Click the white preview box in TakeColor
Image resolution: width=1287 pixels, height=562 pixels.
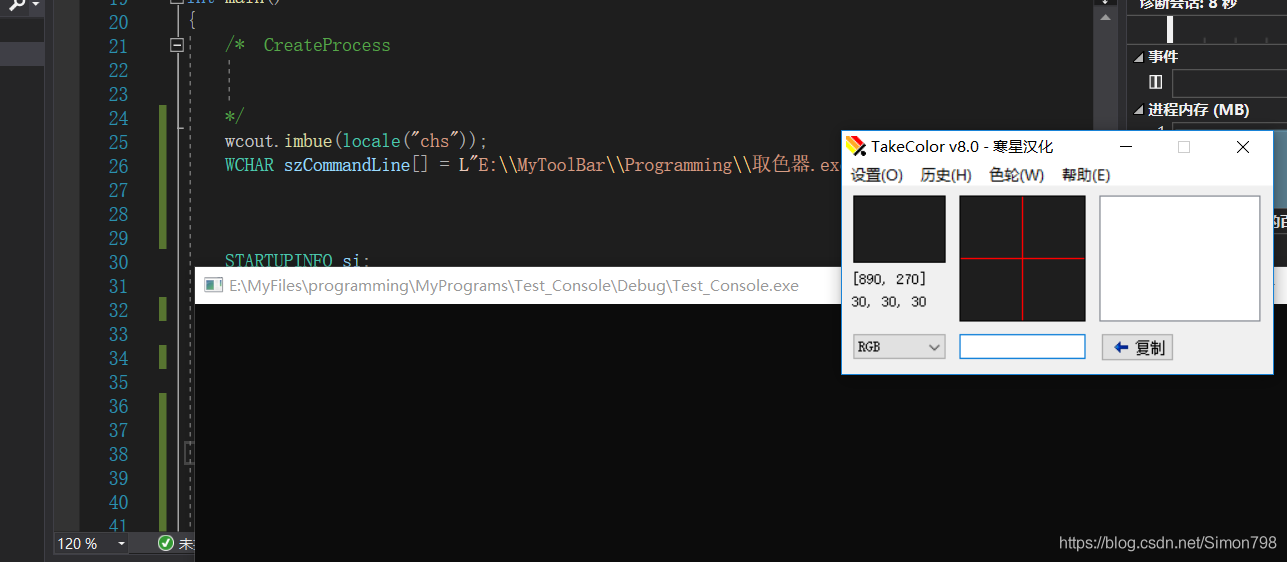[1180, 258]
